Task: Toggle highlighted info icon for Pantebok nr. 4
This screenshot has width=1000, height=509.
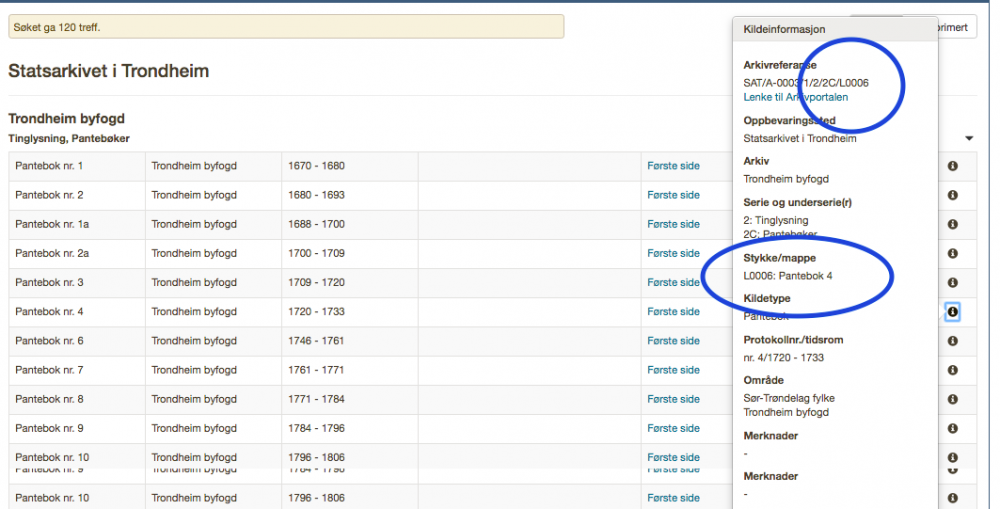Action: (x=952, y=312)
